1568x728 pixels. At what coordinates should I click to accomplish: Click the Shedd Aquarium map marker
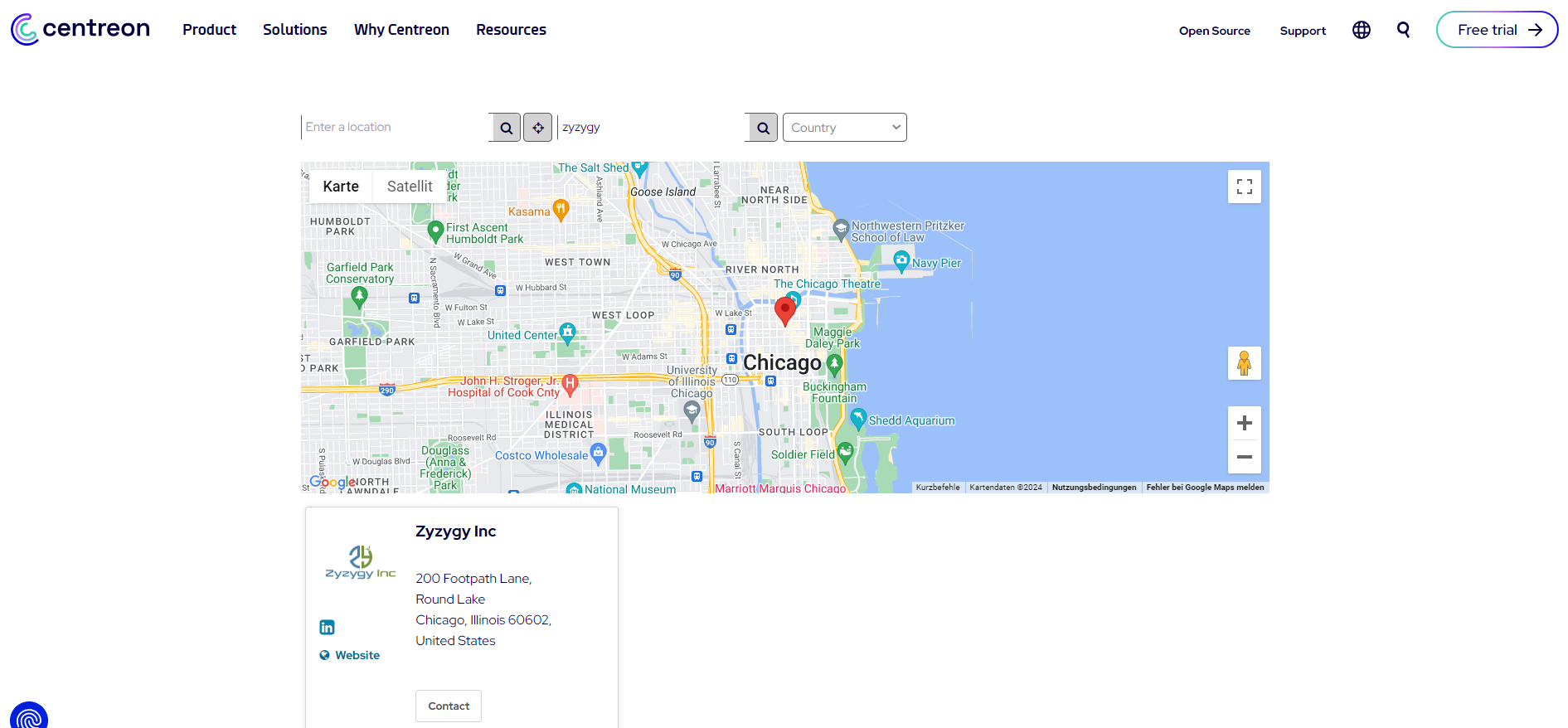coord(858,419)
